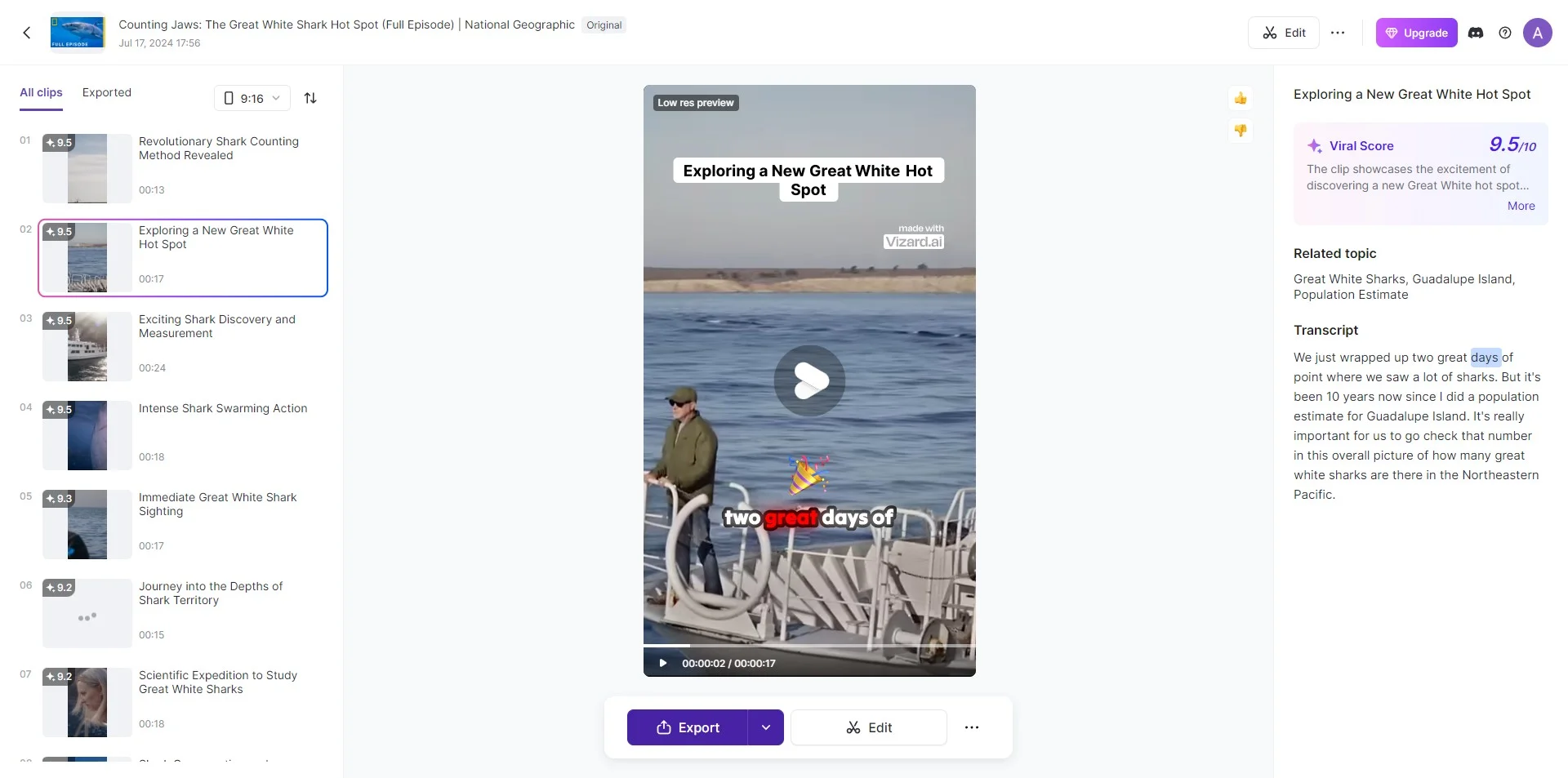Click the back arrow icon
The height and width of the screenshot is (778, 1568).
tap(27, 33)
